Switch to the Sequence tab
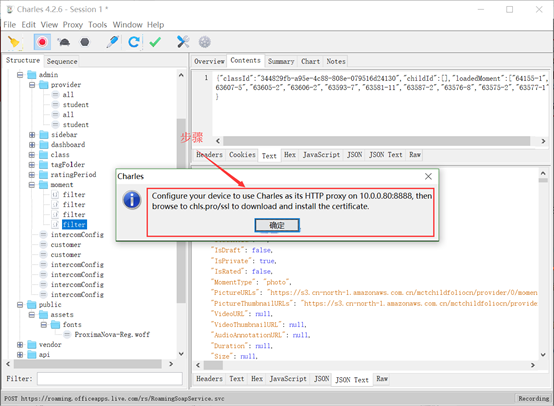 pyautogui.click(x=62, y=61)
